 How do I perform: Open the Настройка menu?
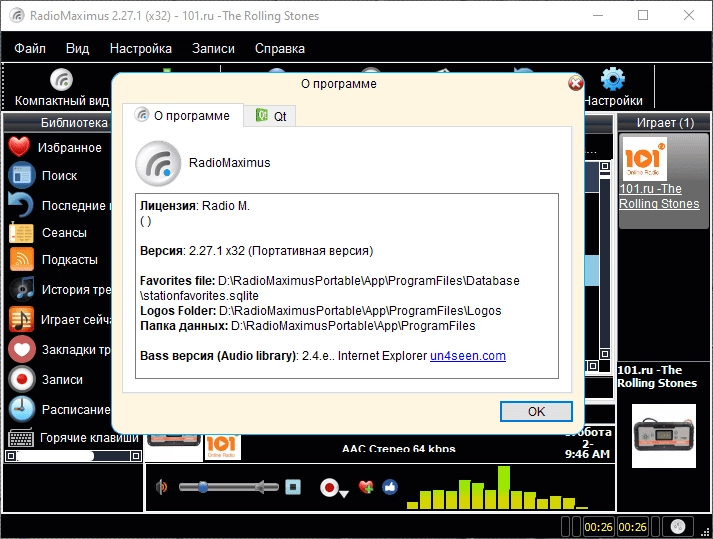tap(141, 48)
